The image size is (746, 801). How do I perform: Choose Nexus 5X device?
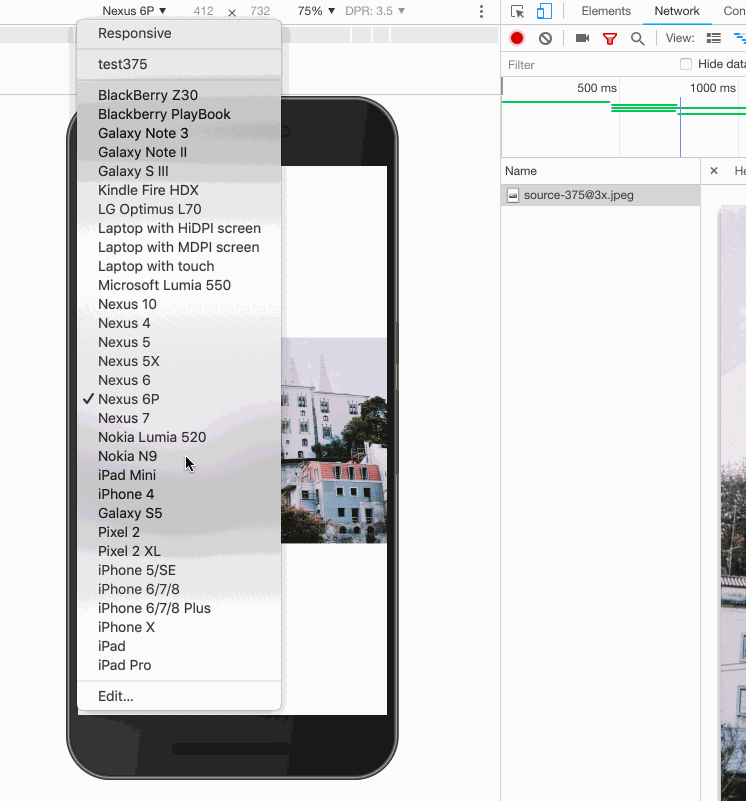click(x=179, y=361)
